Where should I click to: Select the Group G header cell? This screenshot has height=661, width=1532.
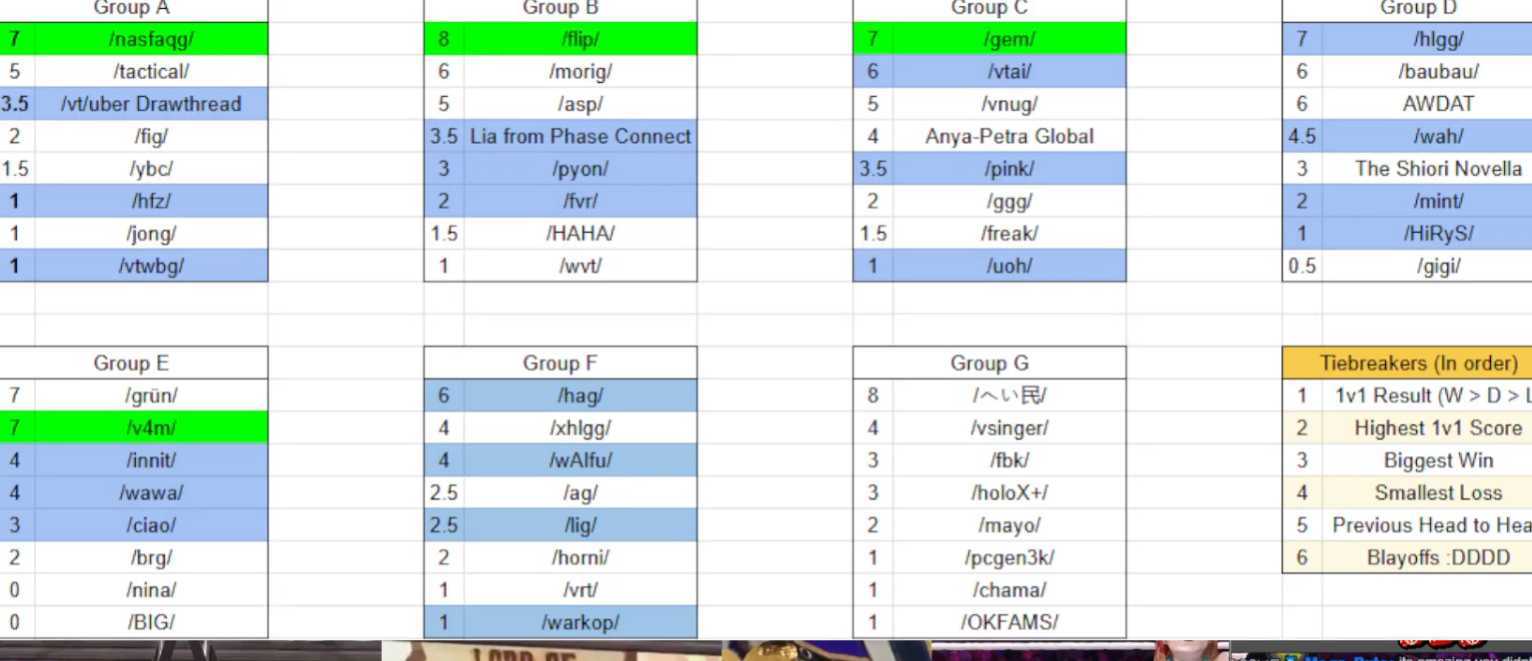[989, 363]
